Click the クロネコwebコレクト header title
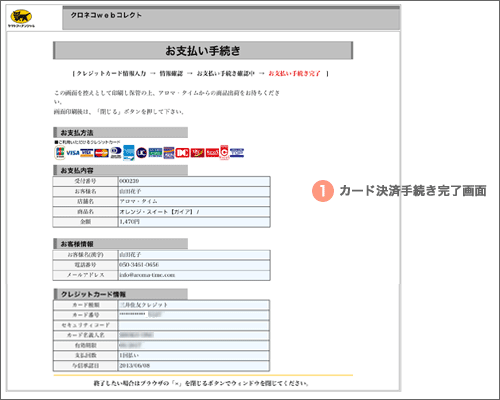Image resolution: width=500 pixels, height=400 pixels. click(x=106, y=15)
